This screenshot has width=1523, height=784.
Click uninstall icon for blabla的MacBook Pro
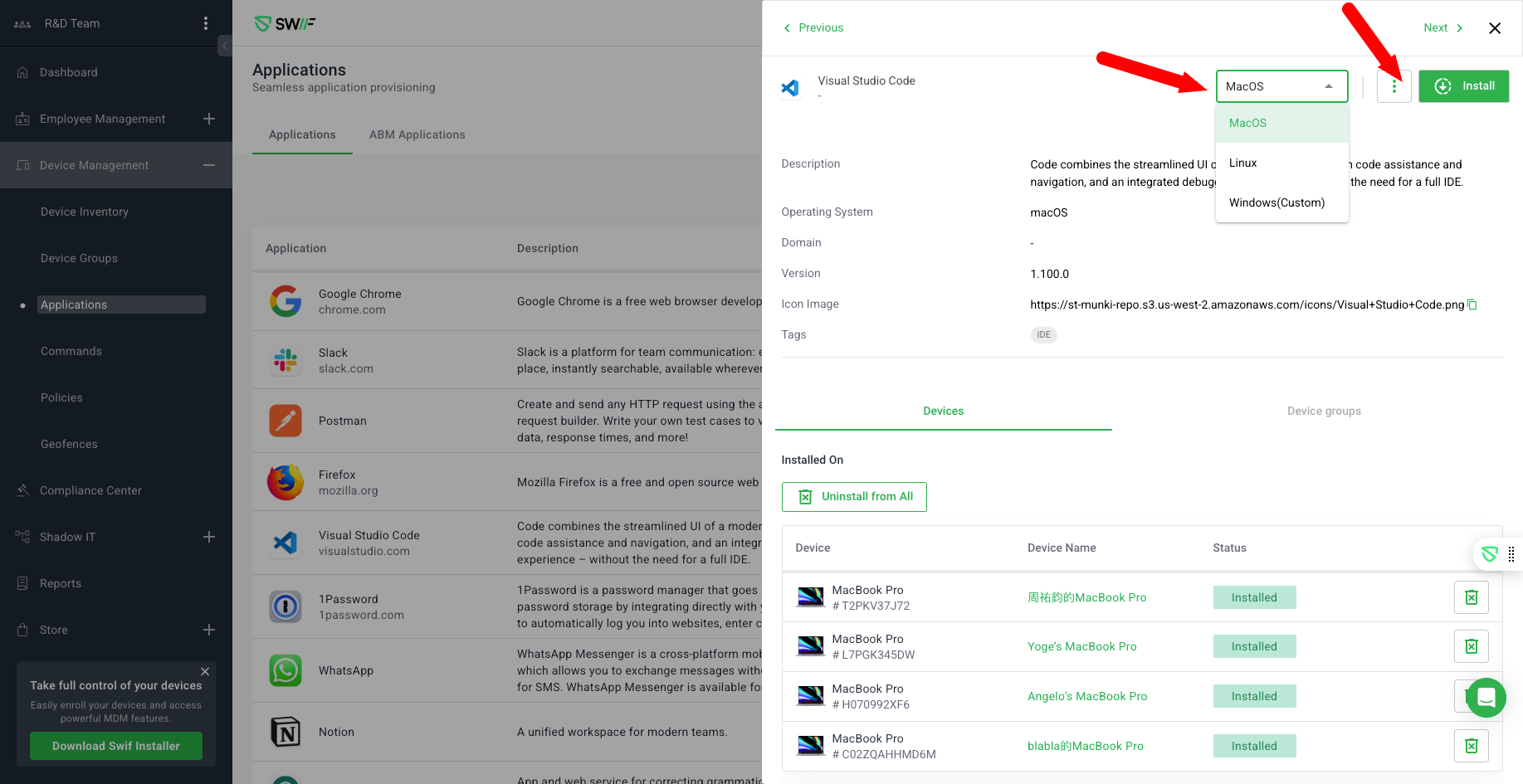click(x=1471, y=746)
